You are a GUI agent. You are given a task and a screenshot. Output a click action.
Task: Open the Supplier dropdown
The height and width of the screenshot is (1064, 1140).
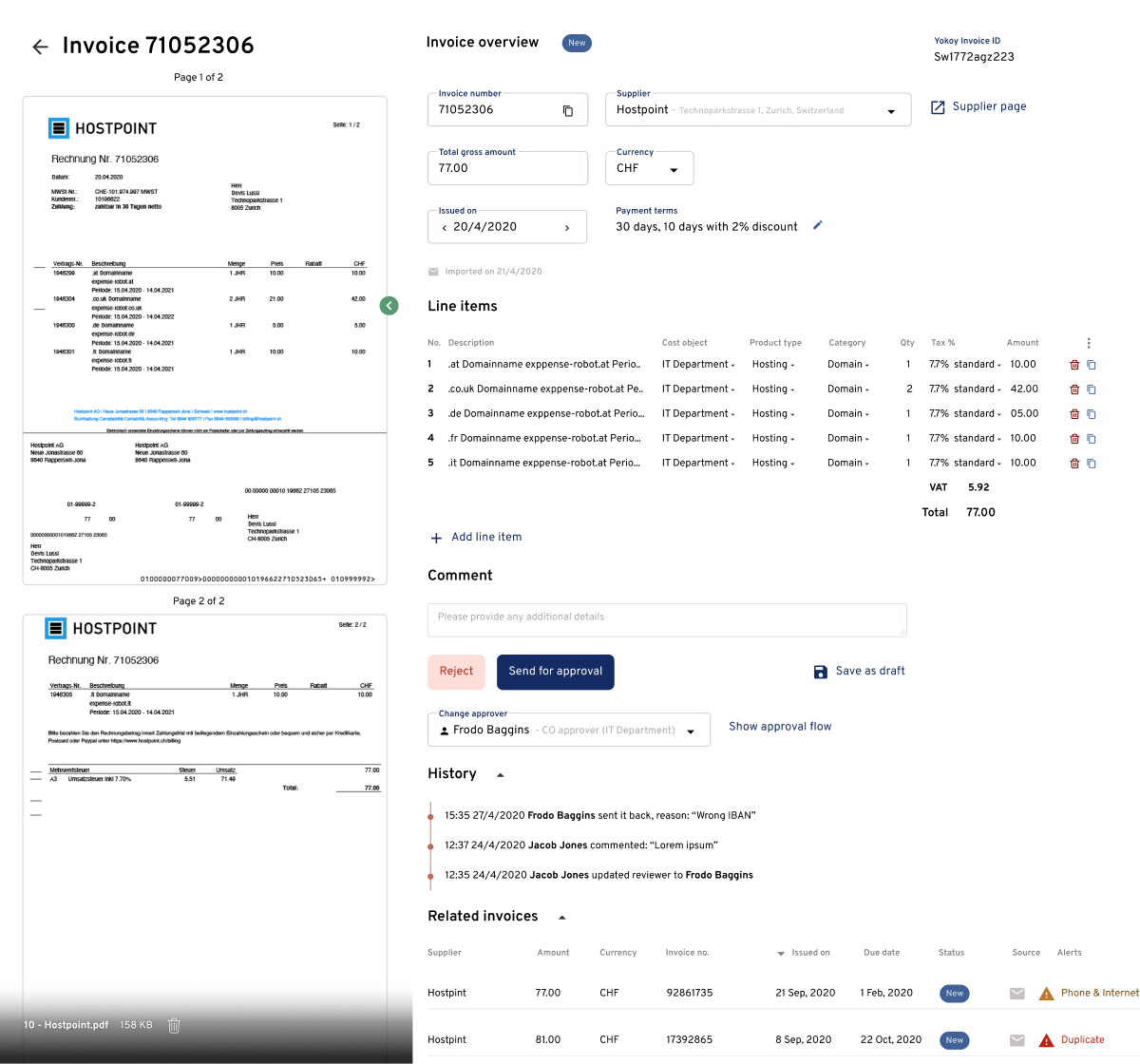[890, 111]
